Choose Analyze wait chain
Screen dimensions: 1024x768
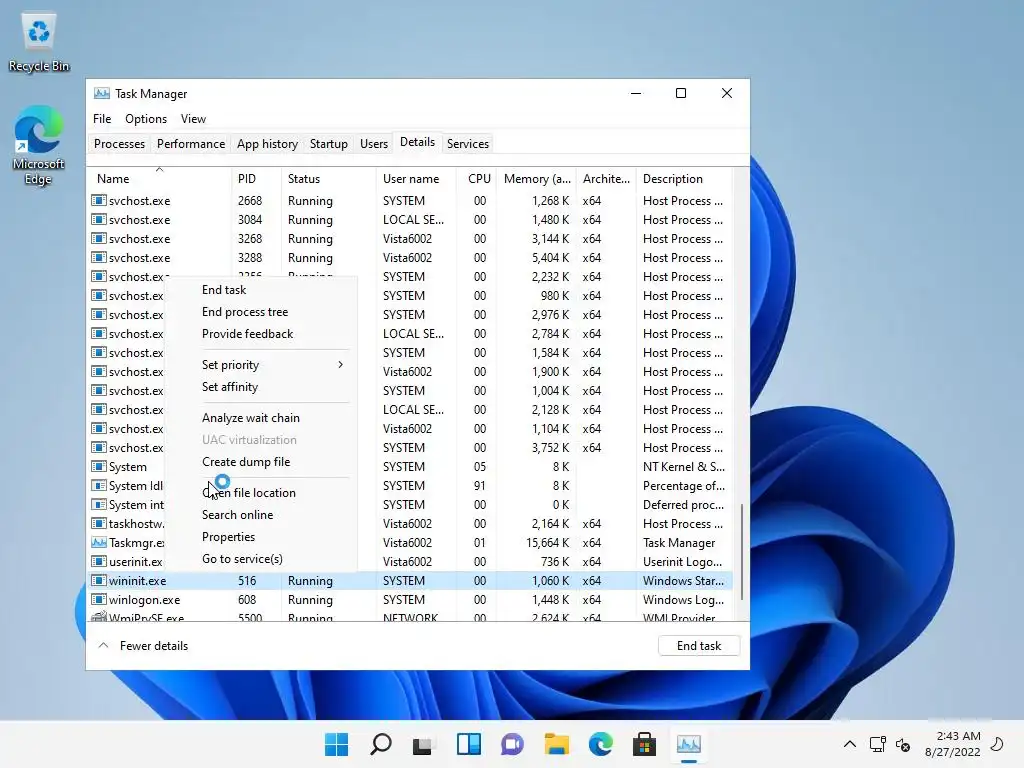point(251,418)
